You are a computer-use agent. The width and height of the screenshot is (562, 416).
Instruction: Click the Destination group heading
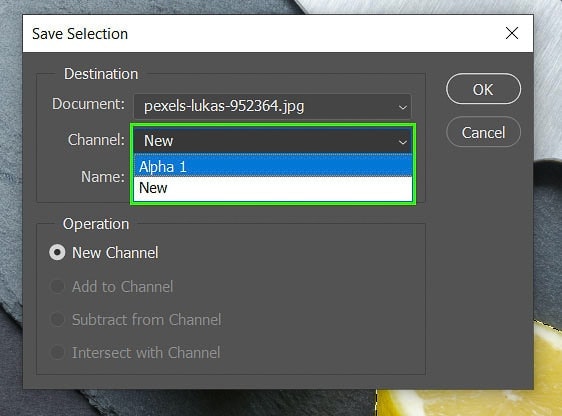coord(101,74)
